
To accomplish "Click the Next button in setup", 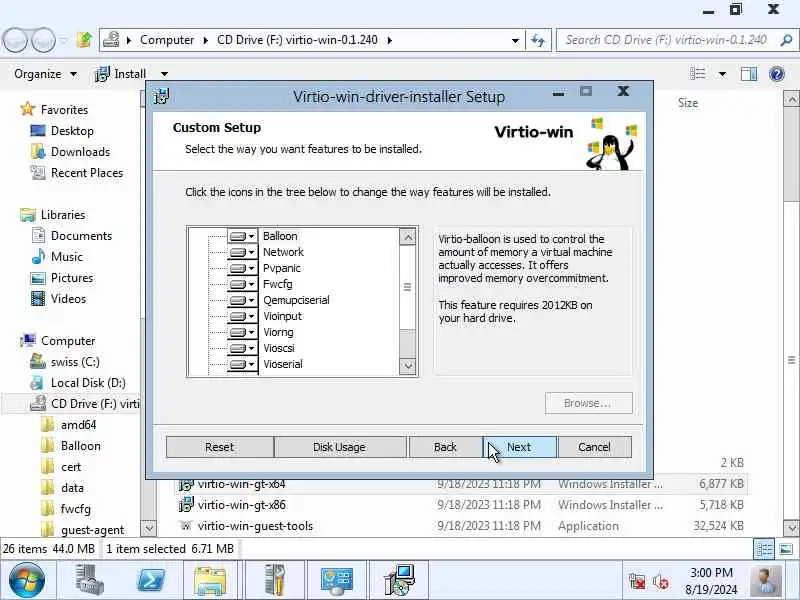I will (519, 447).
